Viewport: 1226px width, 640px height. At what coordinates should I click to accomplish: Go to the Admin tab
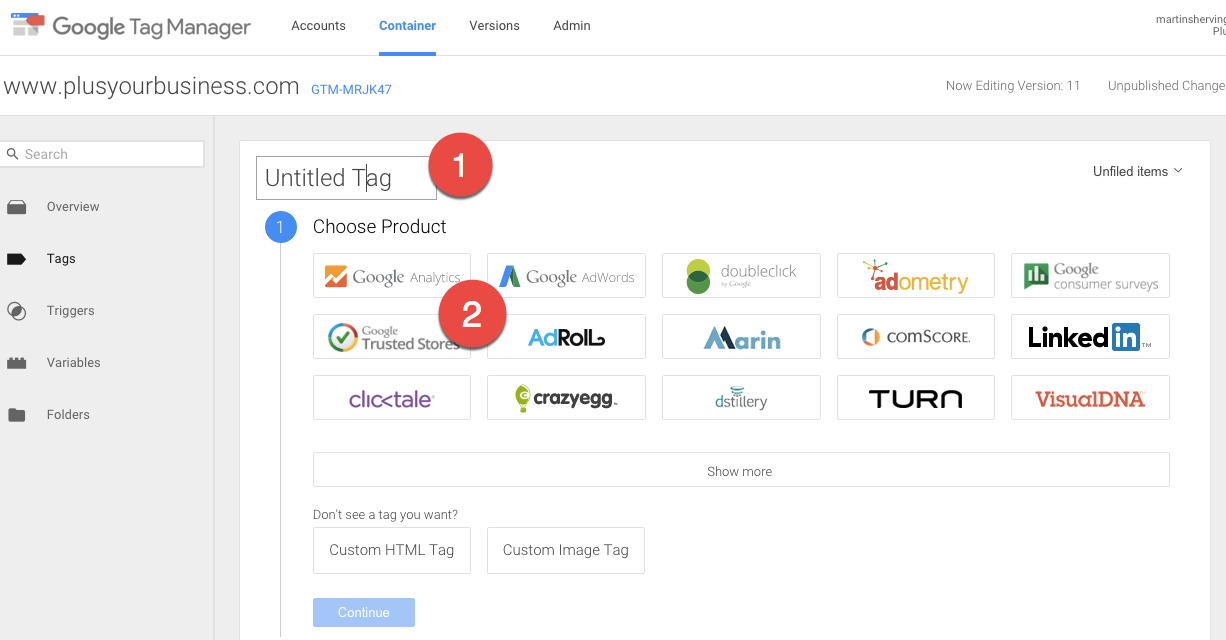pos(572,26)
